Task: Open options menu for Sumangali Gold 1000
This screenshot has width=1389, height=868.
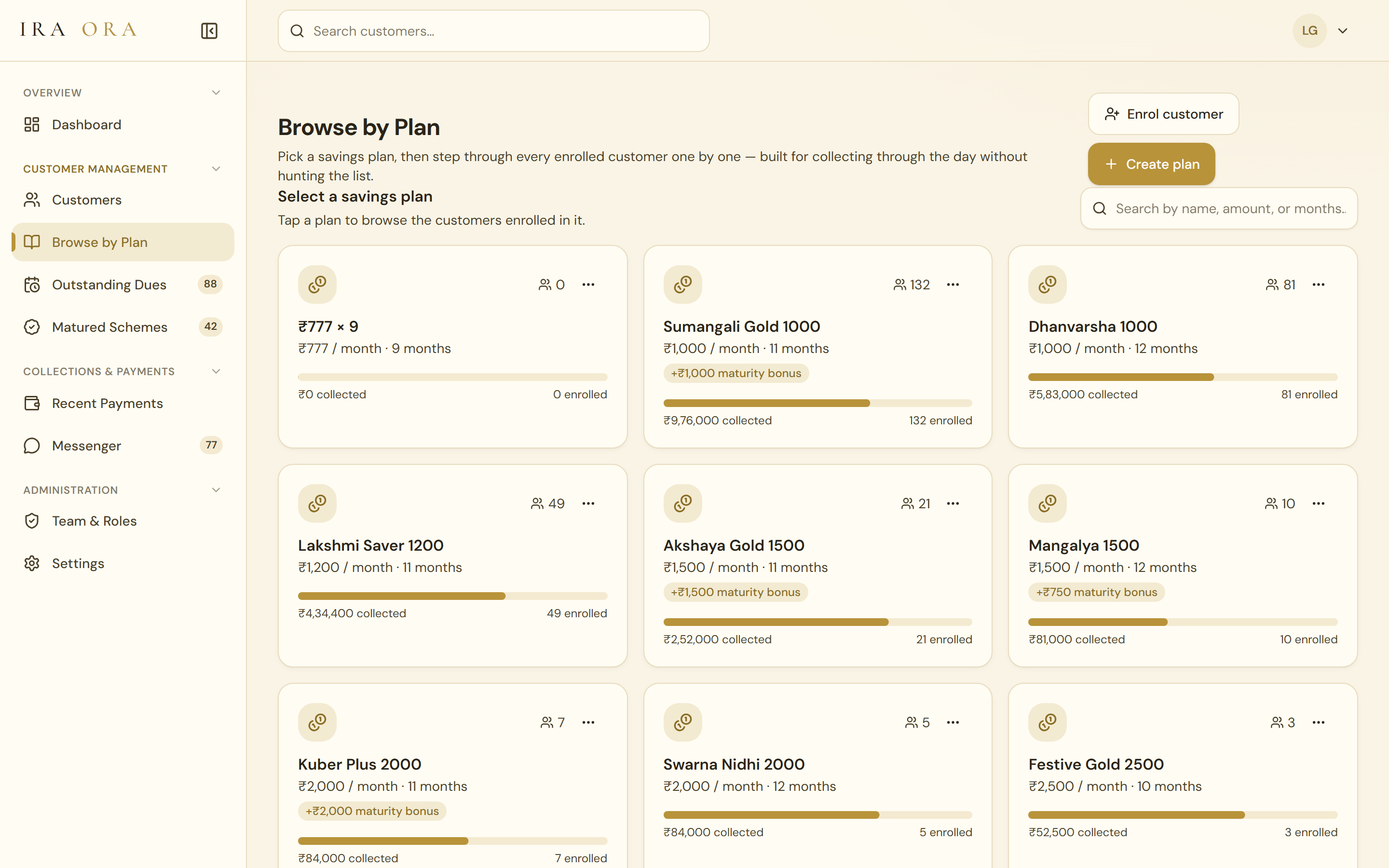Action: [x=953, y=285]
